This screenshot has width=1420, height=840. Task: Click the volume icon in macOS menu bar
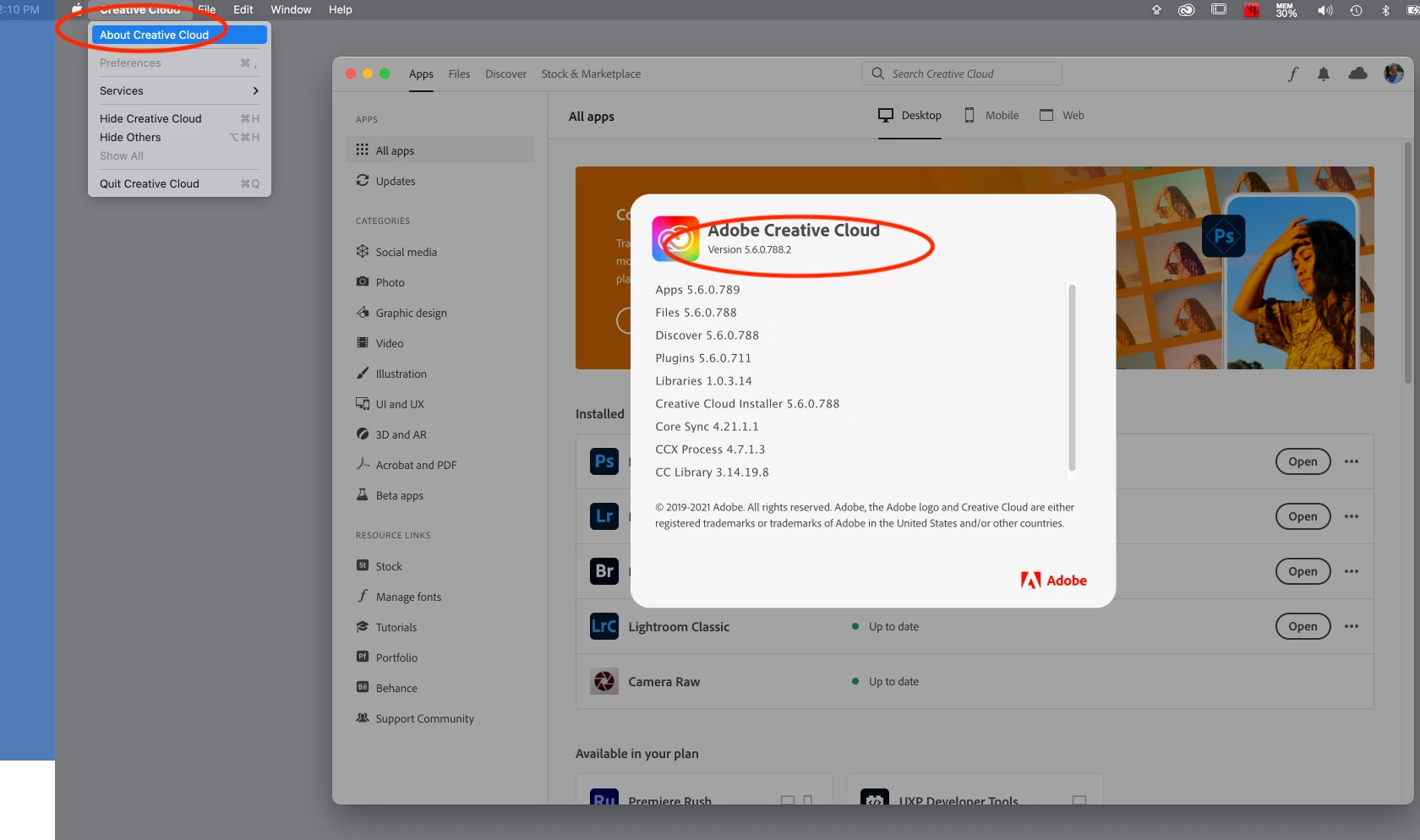pos(1324,10)
